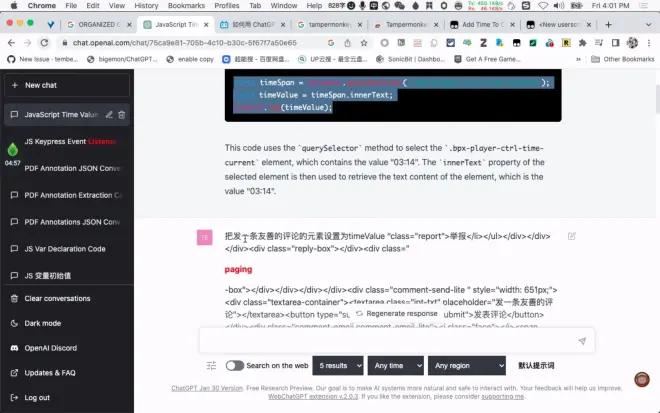This screenshot has width=660, height=413.
Task: Reload the page
Action: coord(44,43)
